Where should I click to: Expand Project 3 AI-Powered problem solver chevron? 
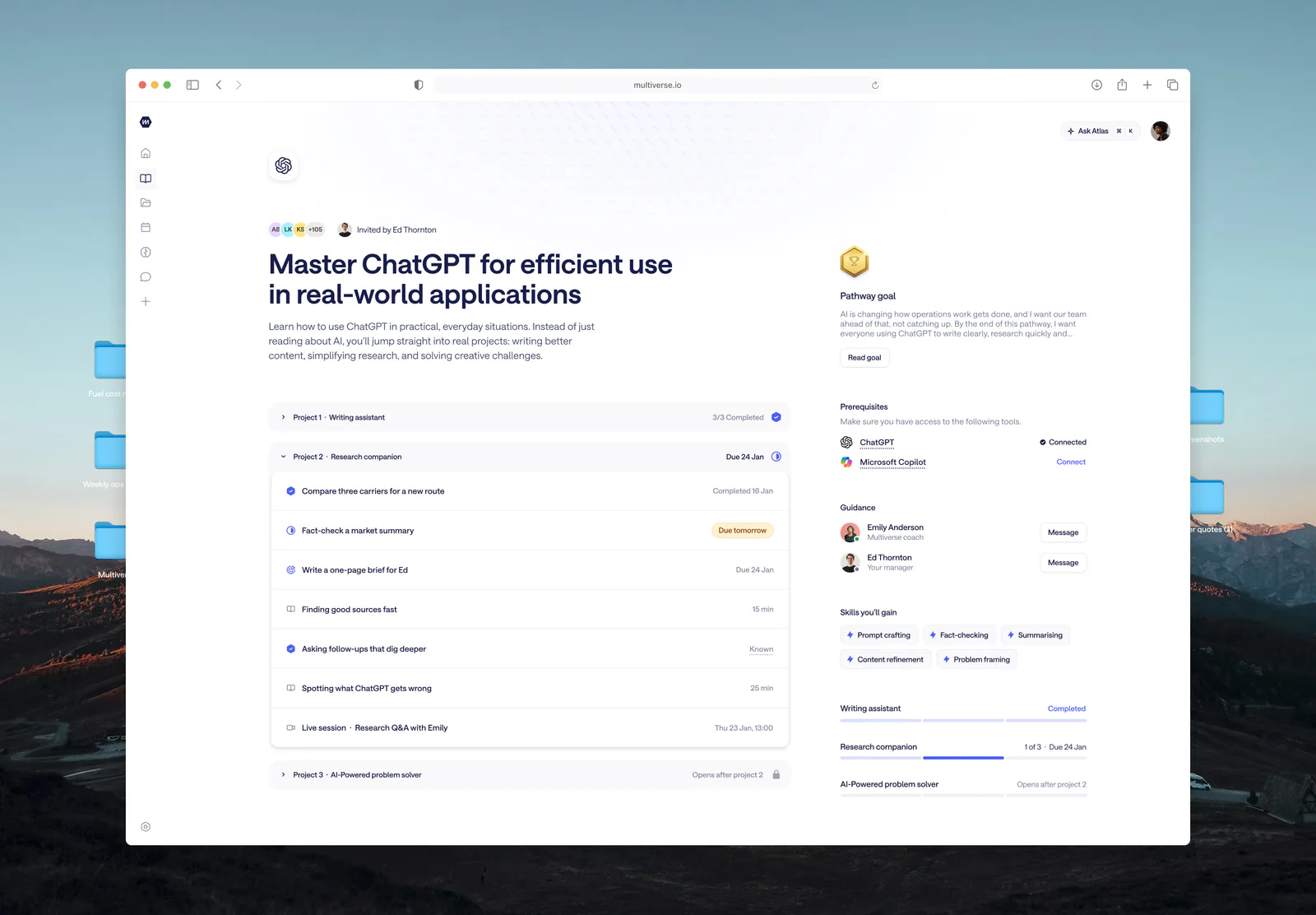283,775
